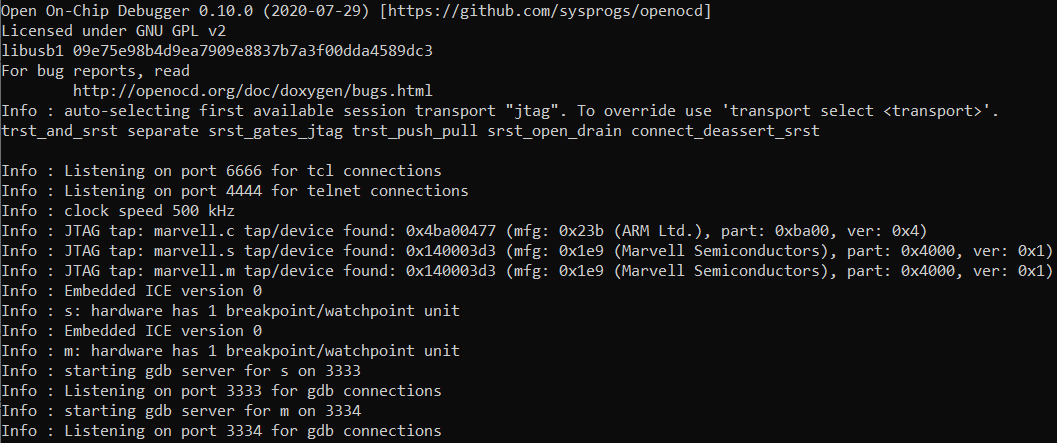This screenshot has height=443, width=1057.
Task: Click 'Listening on port 3333 for gdb connections'
Action: point(222,390)
